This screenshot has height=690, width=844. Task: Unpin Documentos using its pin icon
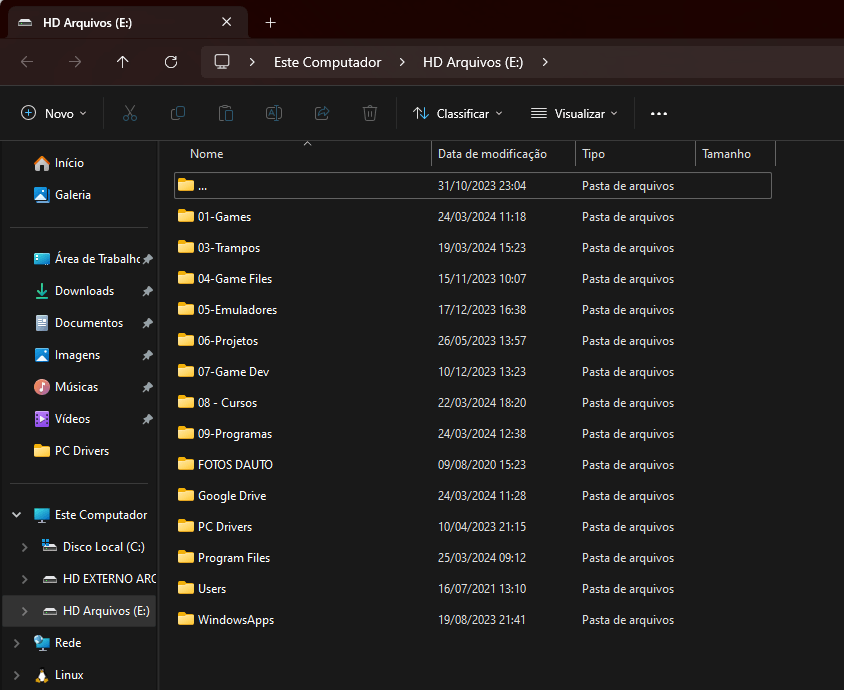147,323
